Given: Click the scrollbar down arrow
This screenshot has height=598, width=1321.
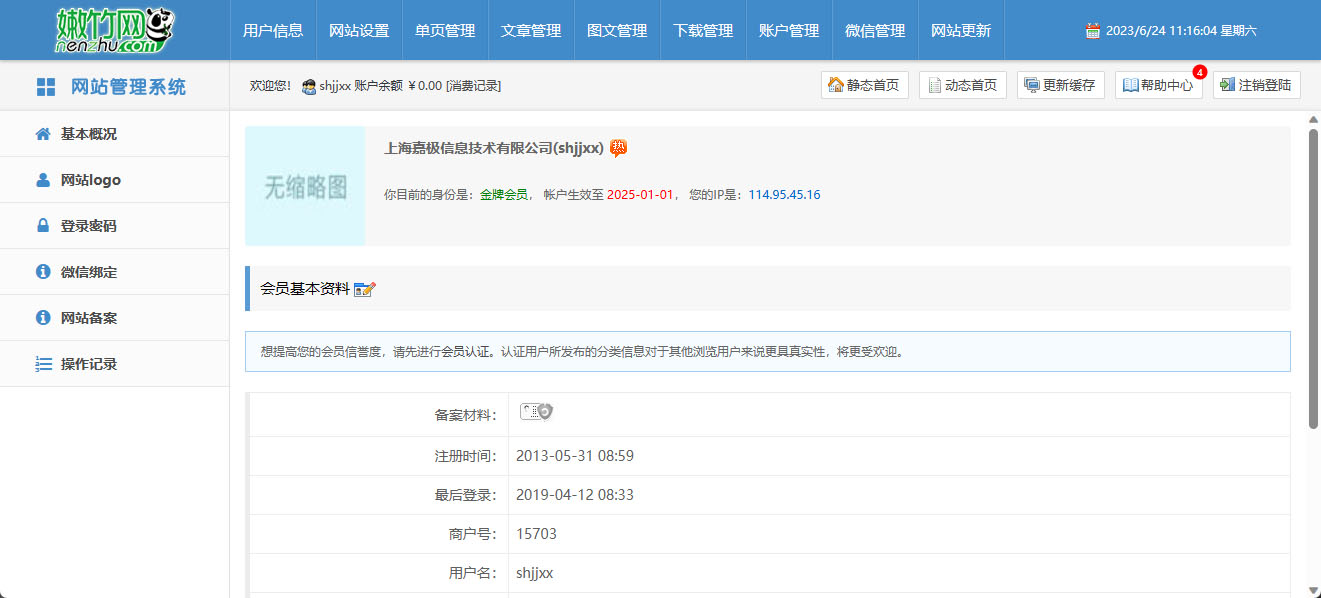Looking at the screenshot, I should click(1313, 590).
